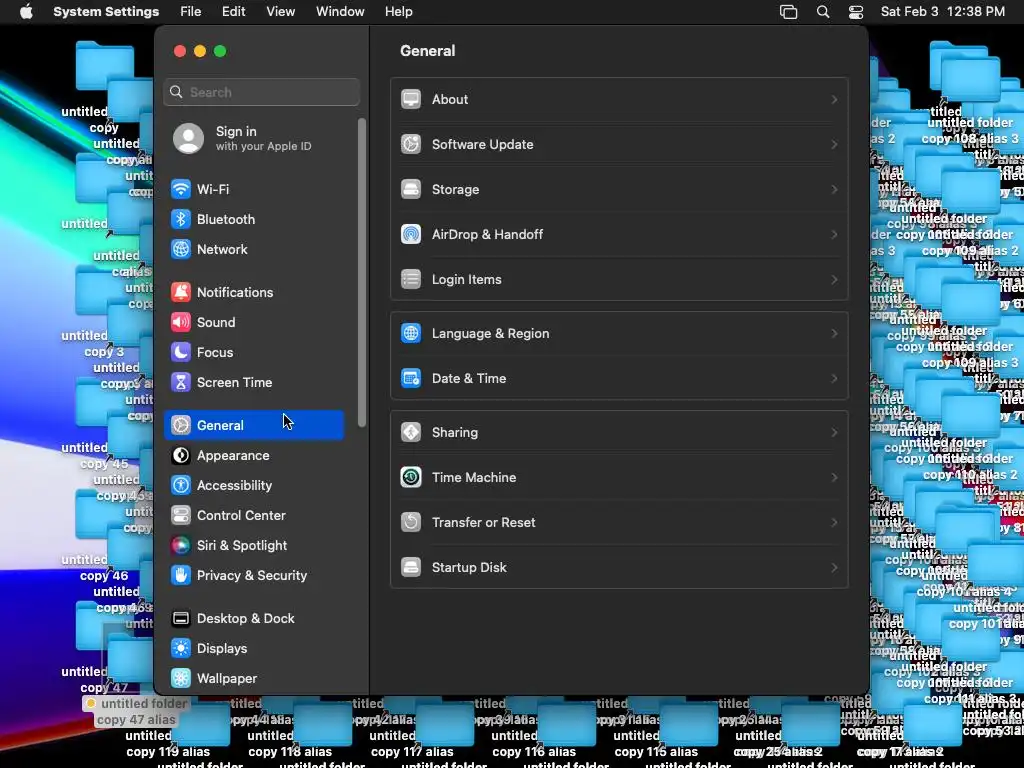Viewport: 1024px width, 768px height.
Task: Click the AirDrop & Handoff icon
Action: [x=411, y=235]
